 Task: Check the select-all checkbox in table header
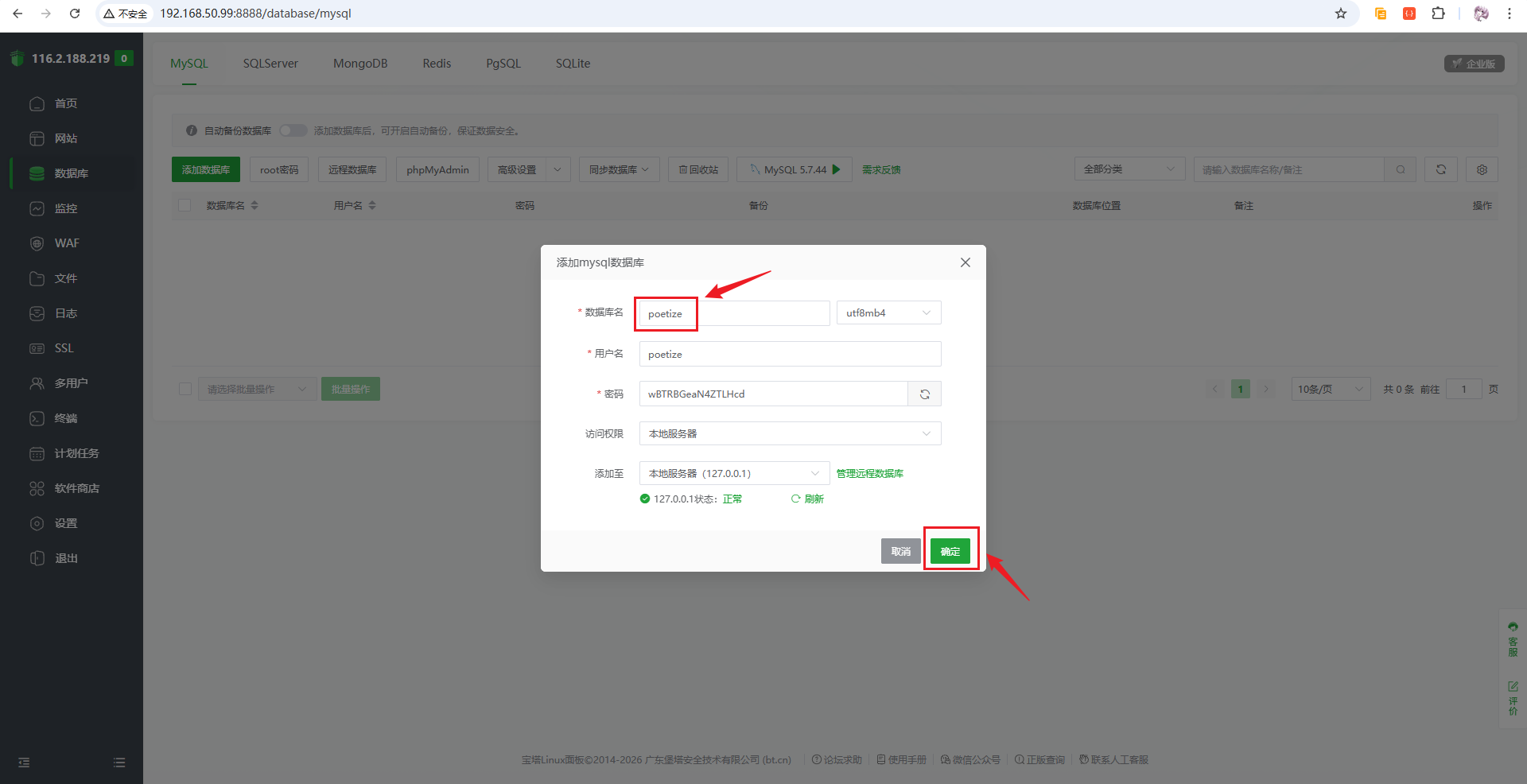(x=185, y=205)
